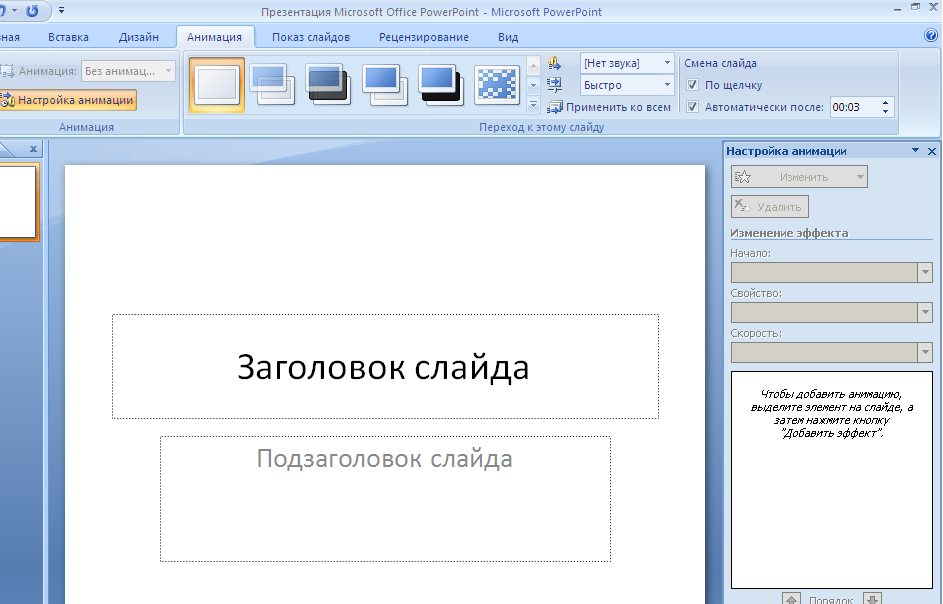
Task: Choose the fade through black transition
Action: (328, 85)
